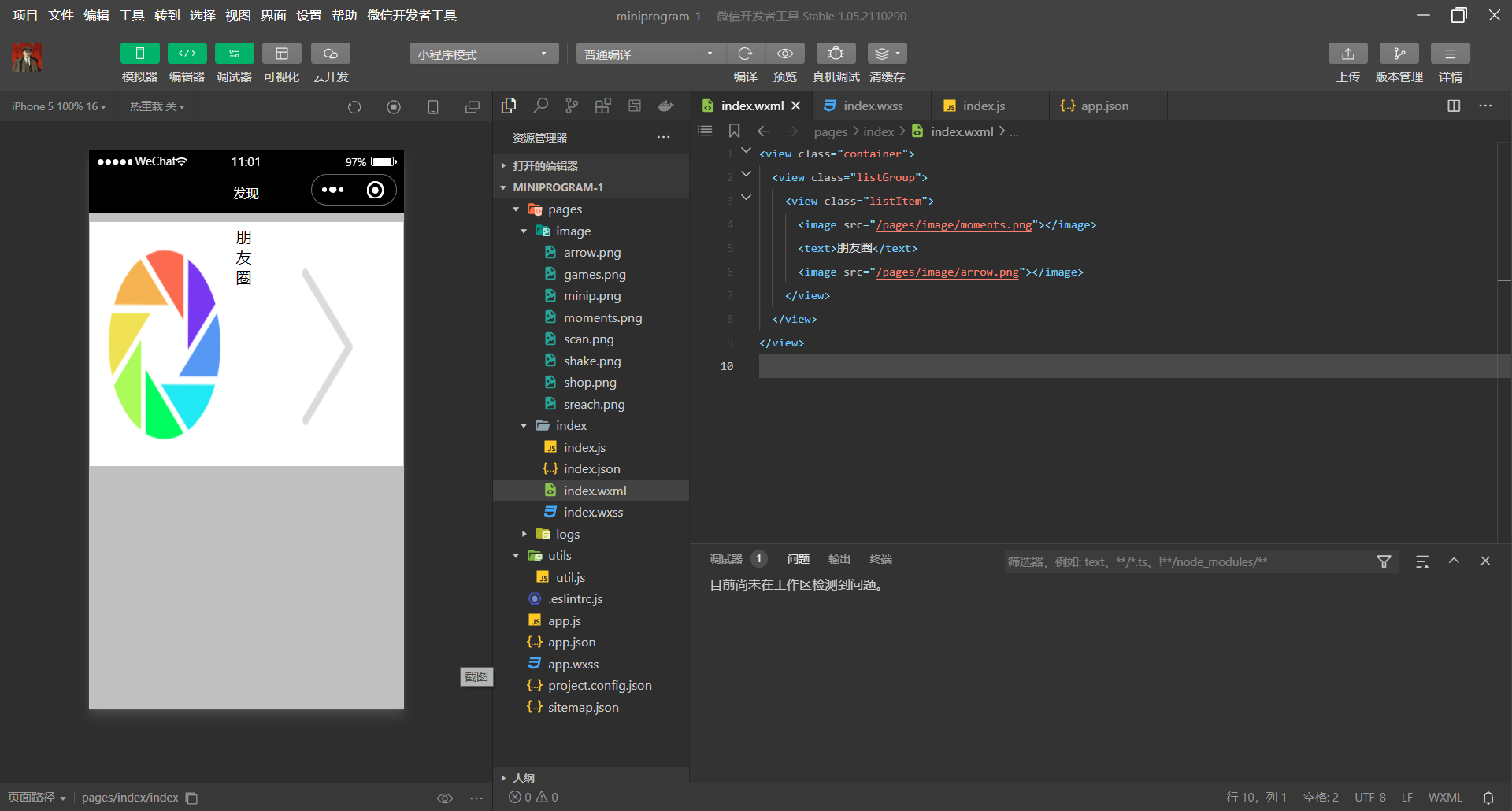1512x811 pixels.
Task: Click the split editor icon
Action: [1454, 106]
